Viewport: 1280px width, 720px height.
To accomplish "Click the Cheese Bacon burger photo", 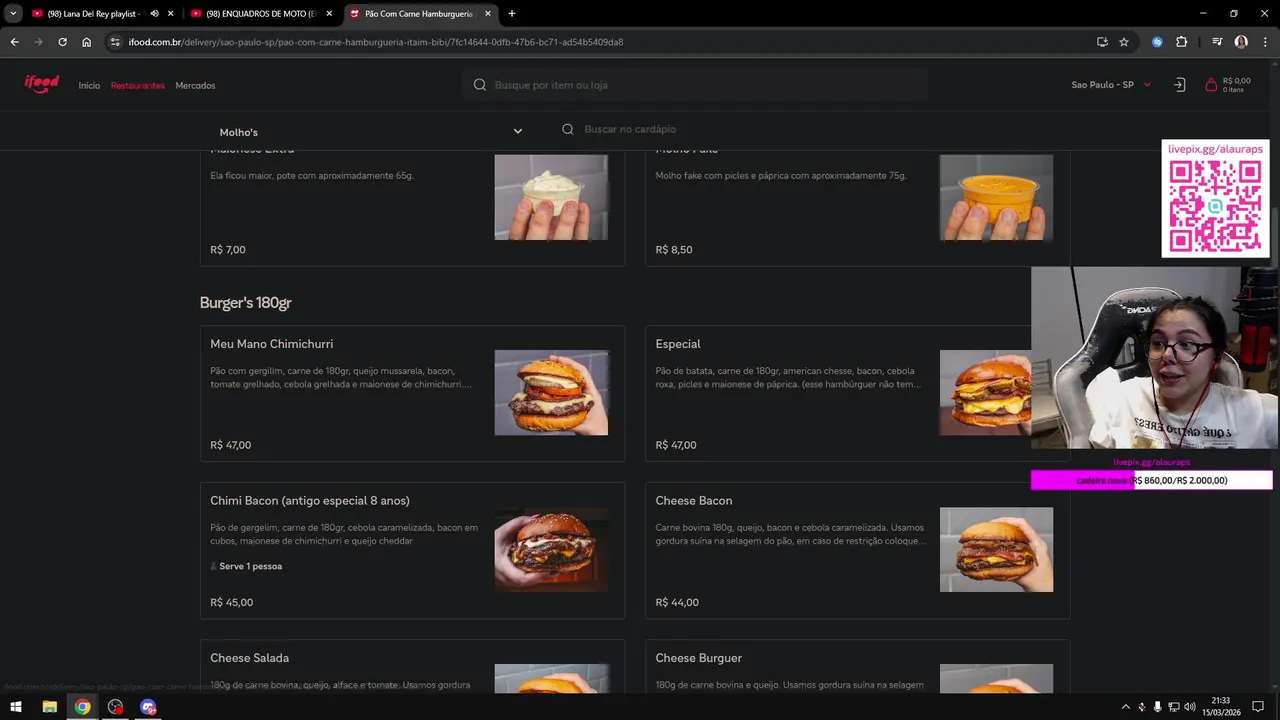I will tap(996, 549).
